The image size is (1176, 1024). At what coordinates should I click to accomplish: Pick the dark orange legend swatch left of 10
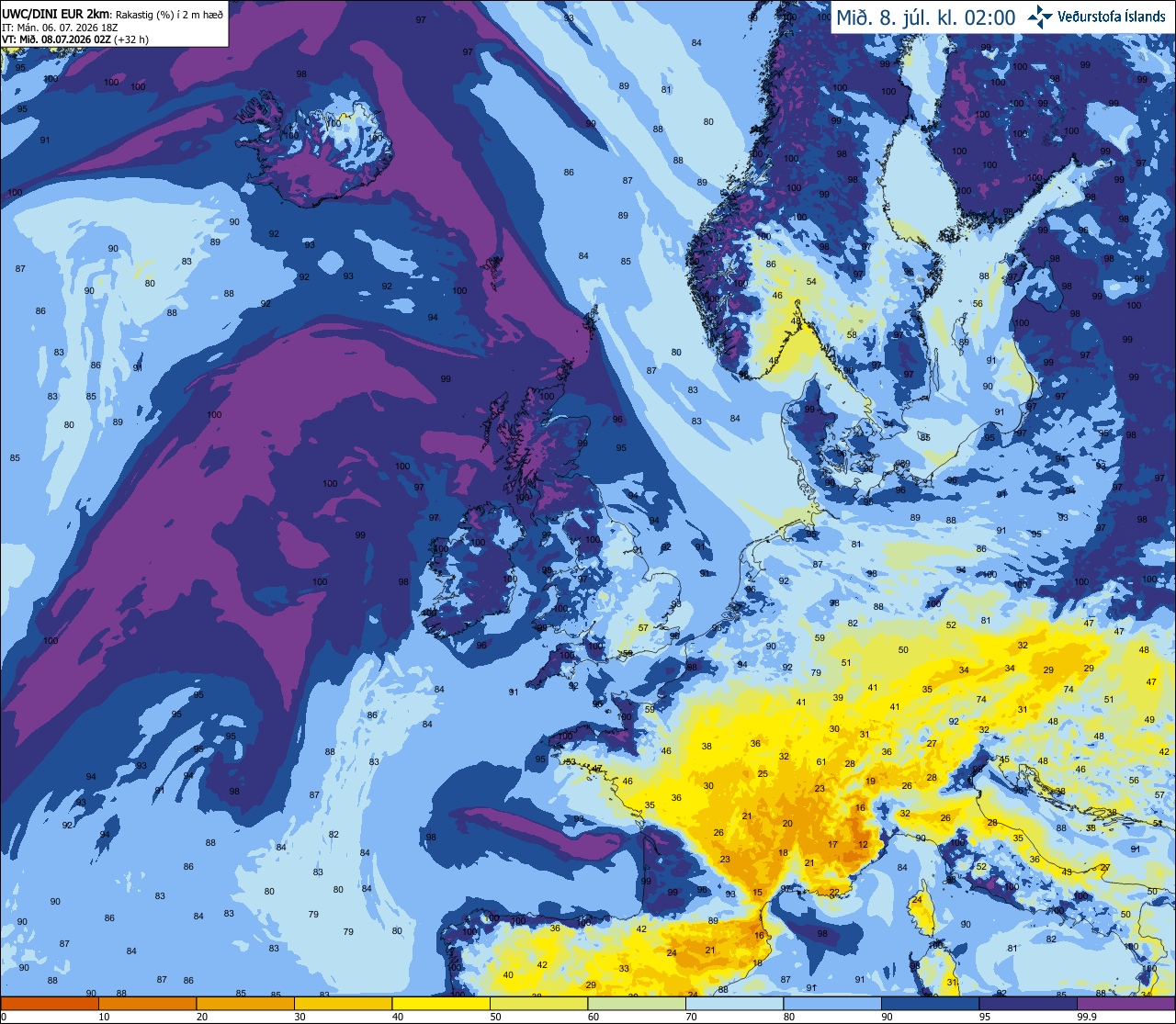pos(50,1004)
